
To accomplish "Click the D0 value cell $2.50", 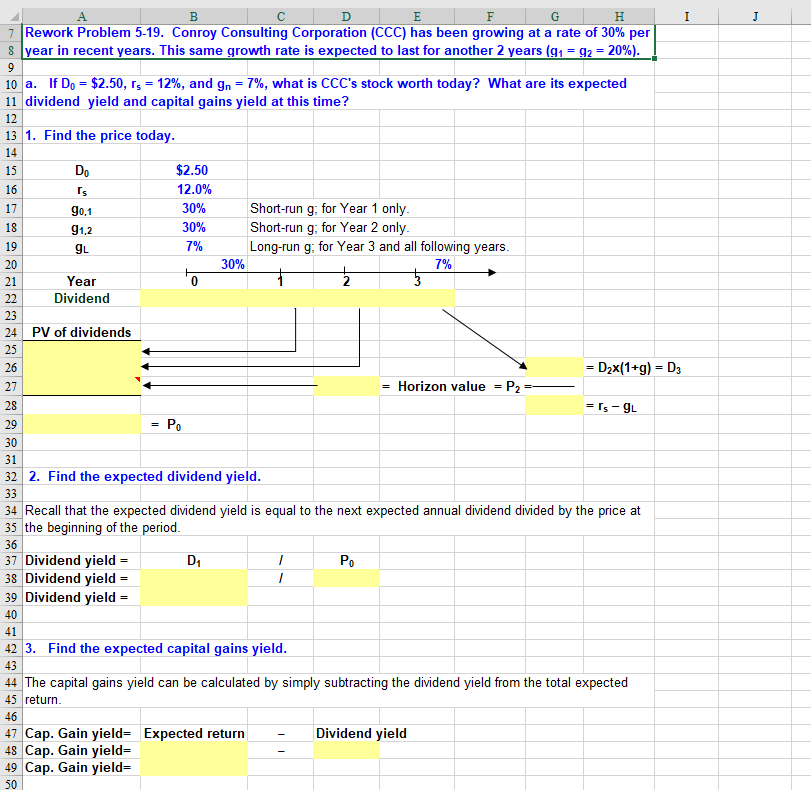I will [192, 171].
